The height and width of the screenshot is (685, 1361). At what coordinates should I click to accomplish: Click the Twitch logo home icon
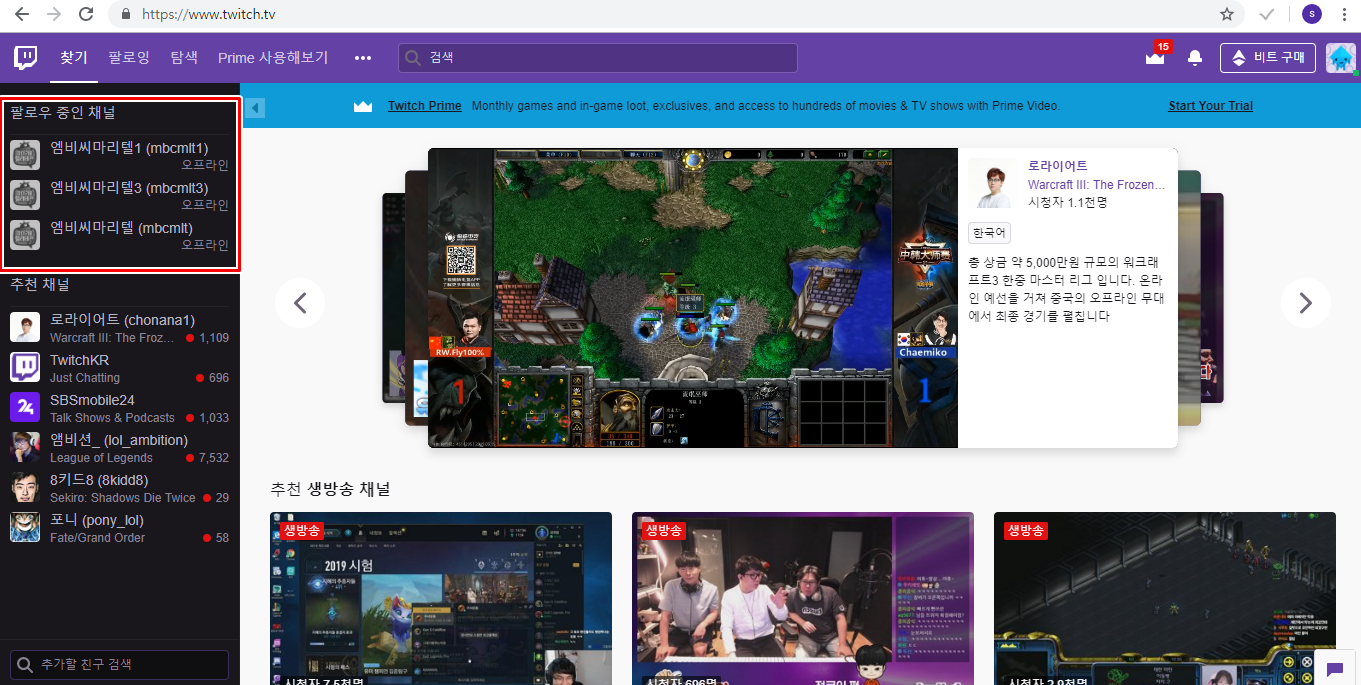pos(25,58)
